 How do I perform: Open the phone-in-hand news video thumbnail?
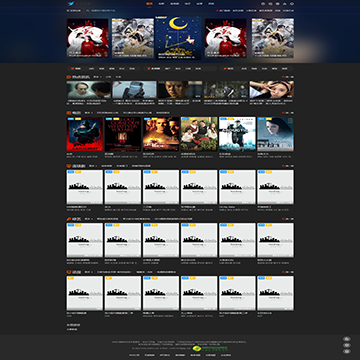(134, 90)
